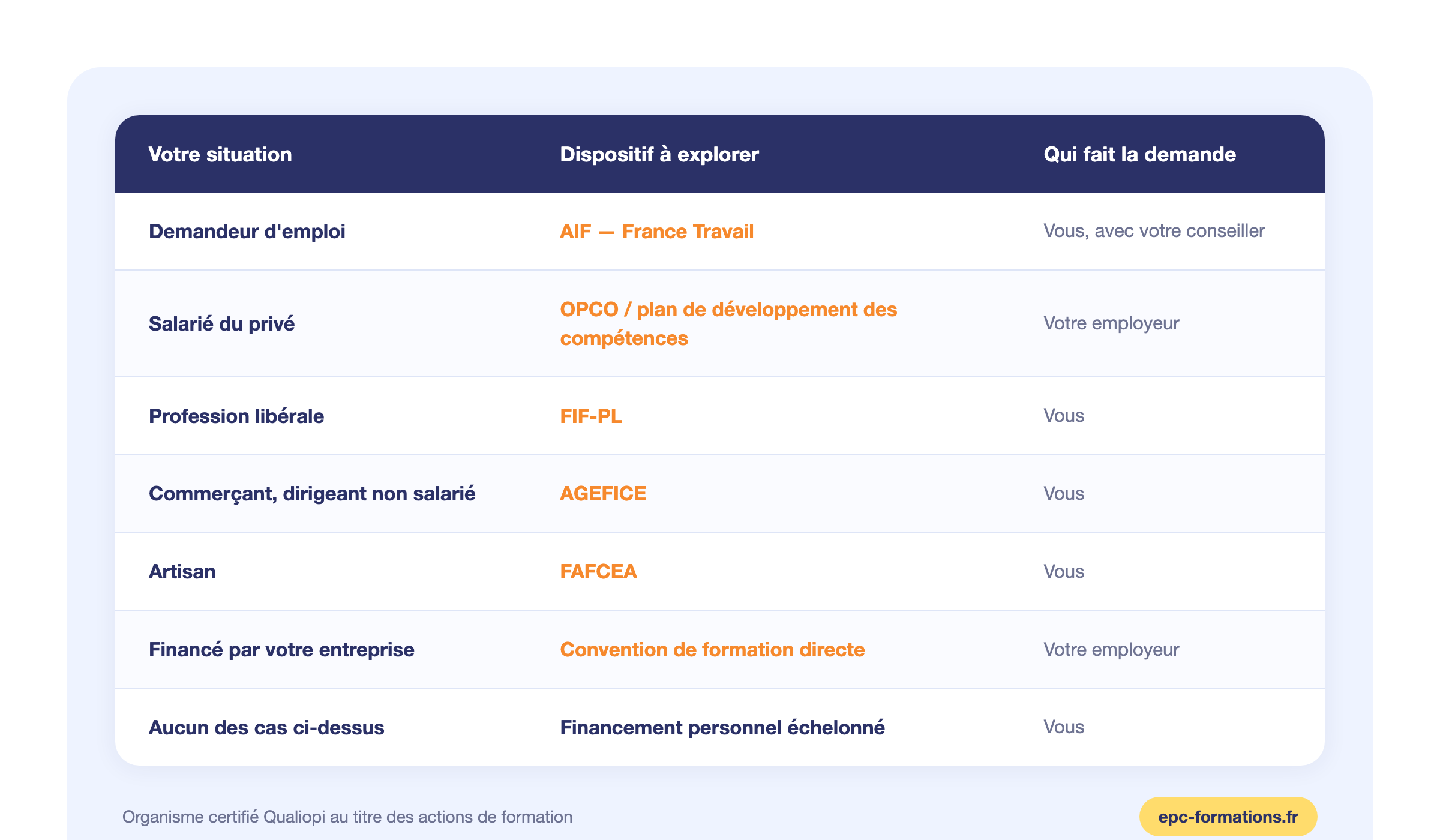The width and height of the screenshot is (1440, 840).
Task: Select the Demandeur d'emploi row label
Action: pos(247,232)
